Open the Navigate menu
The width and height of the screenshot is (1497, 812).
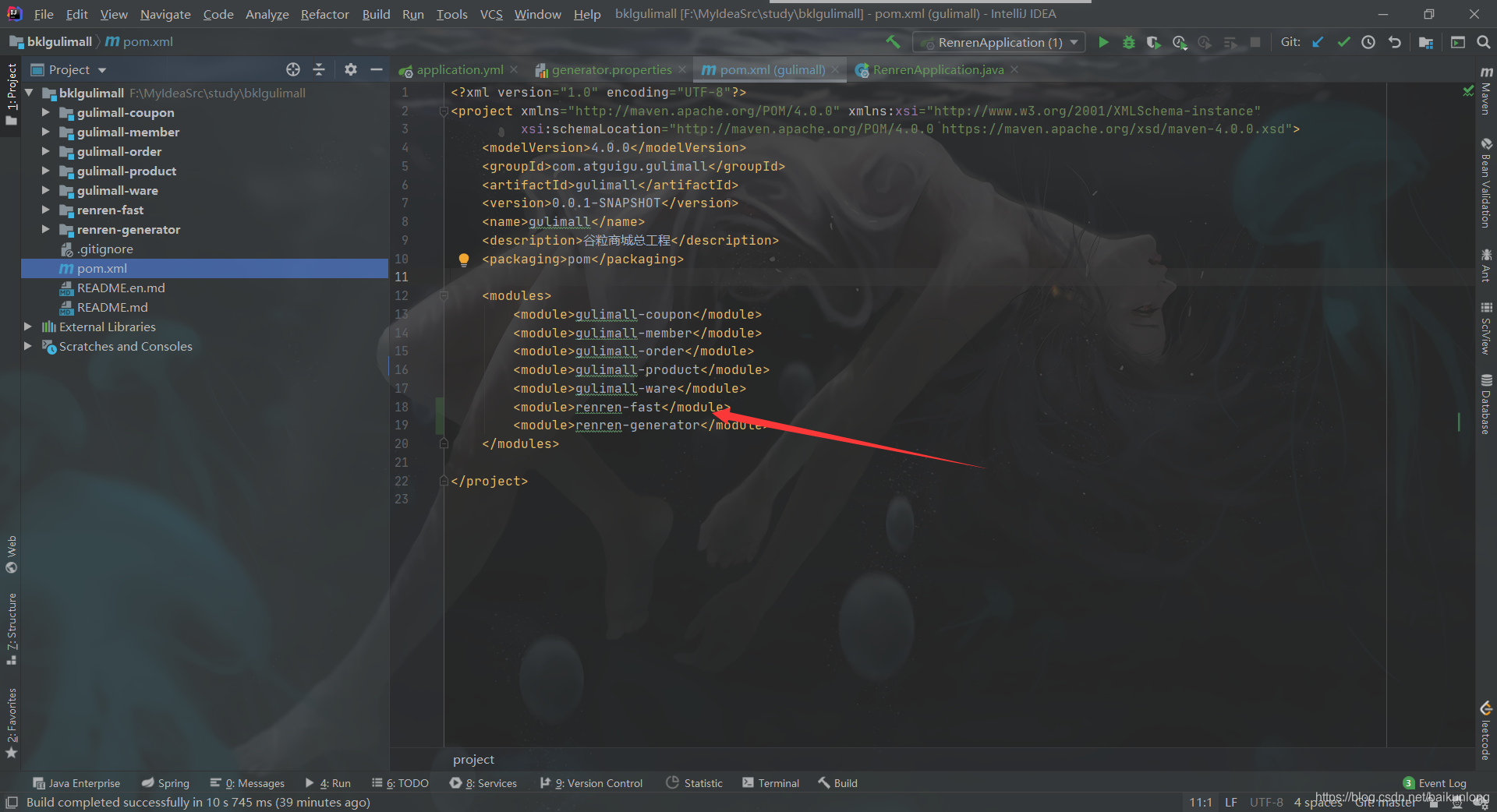[x=165, y=14]
